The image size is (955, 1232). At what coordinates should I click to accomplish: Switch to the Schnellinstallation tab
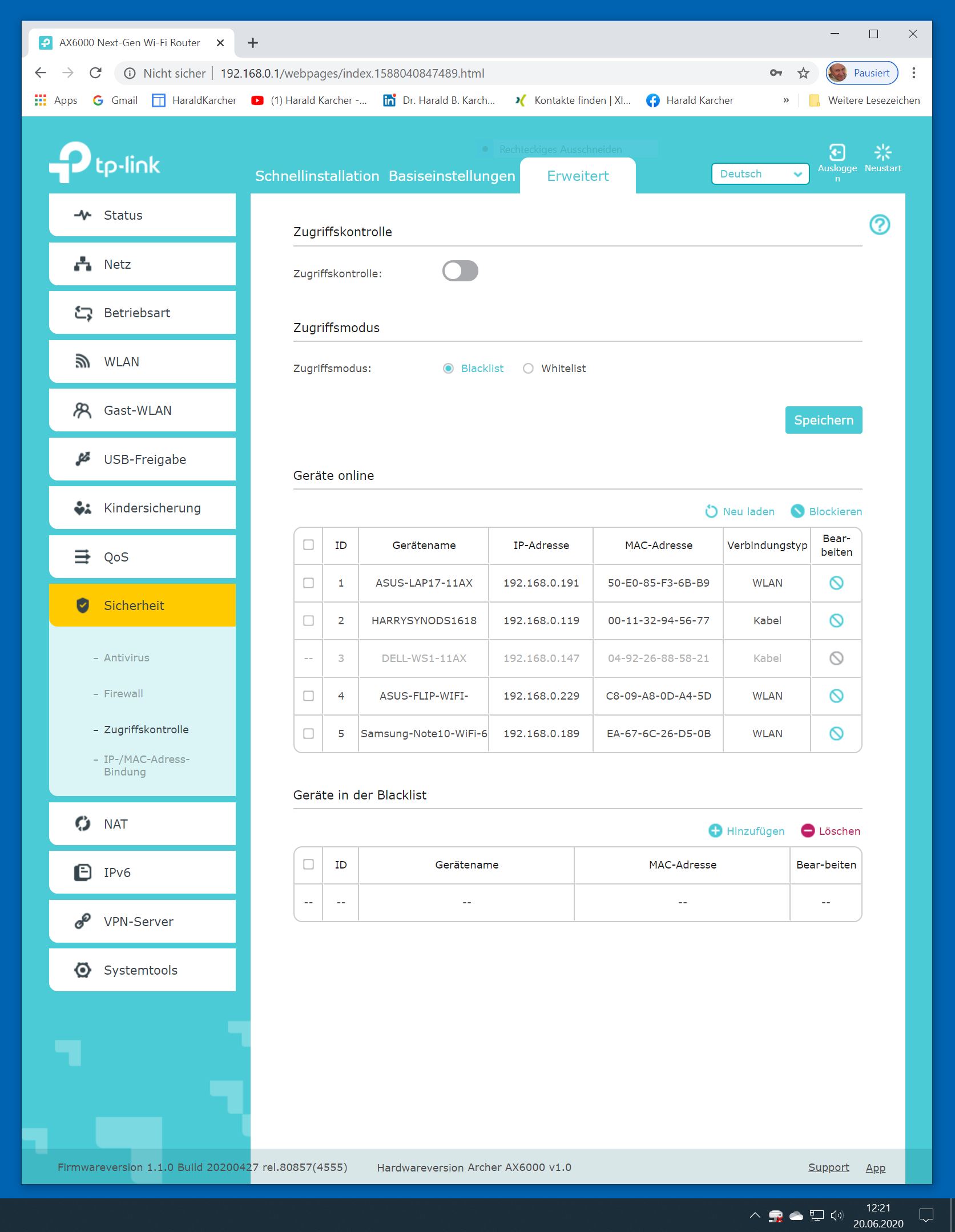pos(317,176)
